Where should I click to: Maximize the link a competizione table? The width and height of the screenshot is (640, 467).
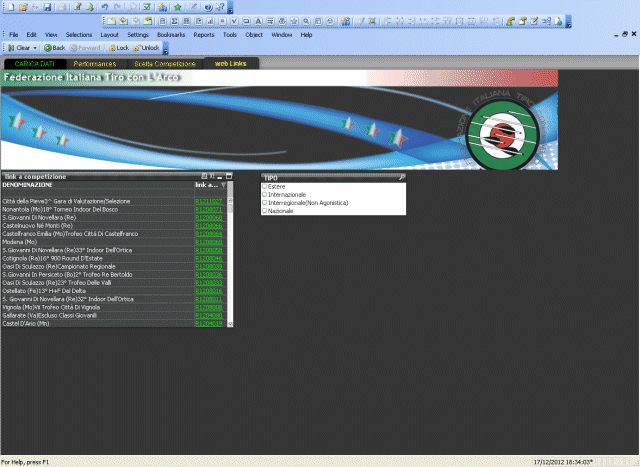click(x=229, y=176)
